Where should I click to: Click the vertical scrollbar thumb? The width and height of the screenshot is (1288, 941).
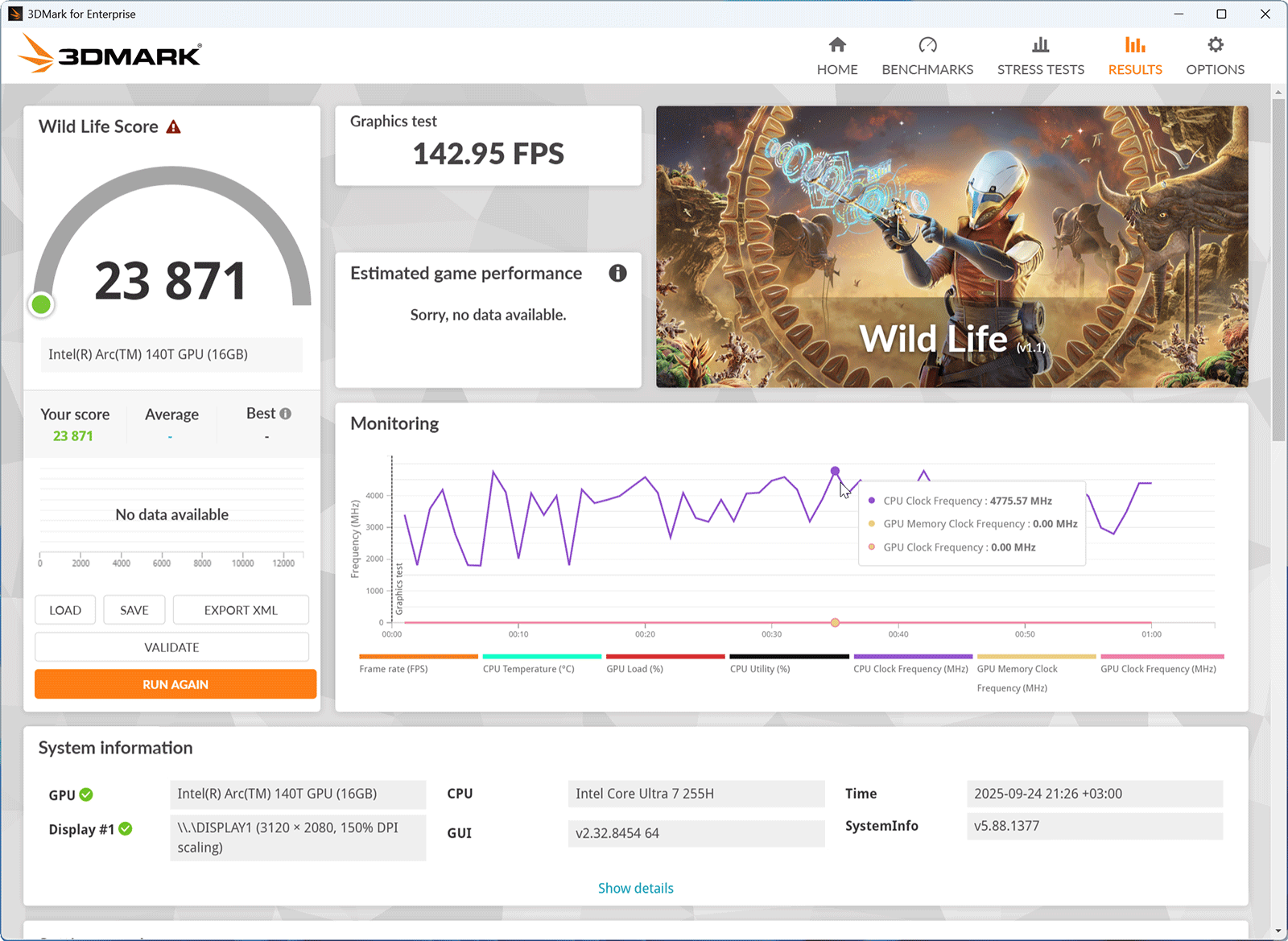(1278, 270)
